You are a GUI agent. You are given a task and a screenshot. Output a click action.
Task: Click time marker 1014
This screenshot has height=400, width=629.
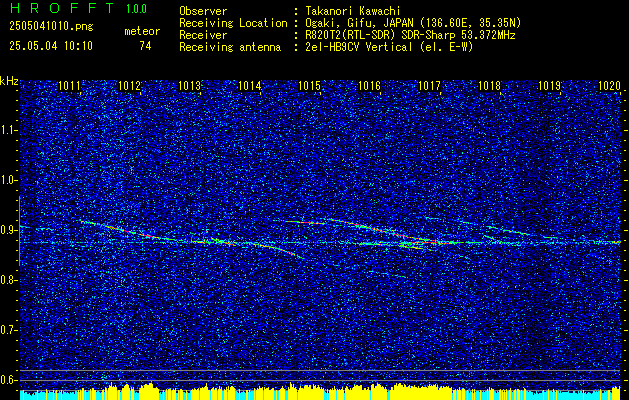[250, 85]
